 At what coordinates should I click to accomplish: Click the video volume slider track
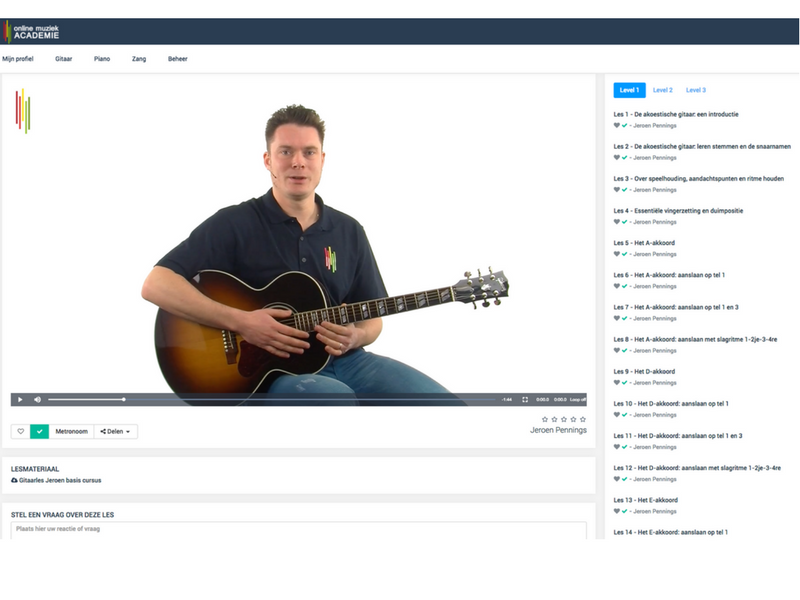(x=85, y=399)
